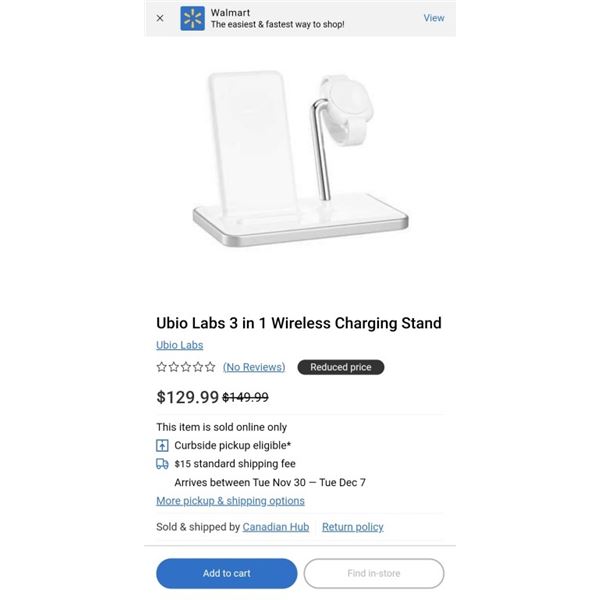600x600 pixels.
Task: Dismiss the Walmart app banner
Action: click(160, 18)
